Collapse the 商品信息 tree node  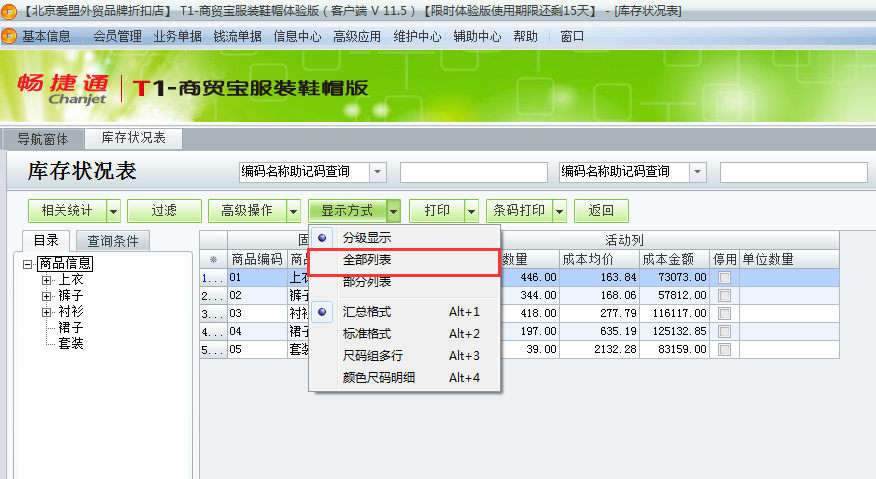(27, 264)
